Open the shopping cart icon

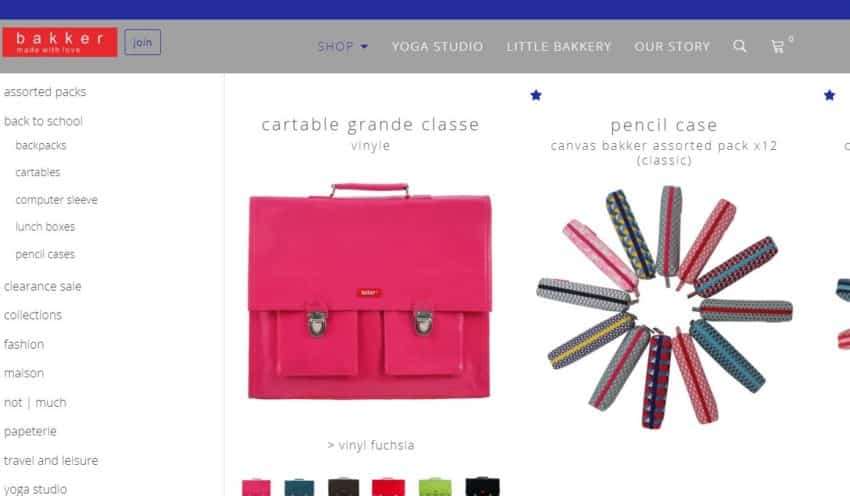click(x=778, y=47)
